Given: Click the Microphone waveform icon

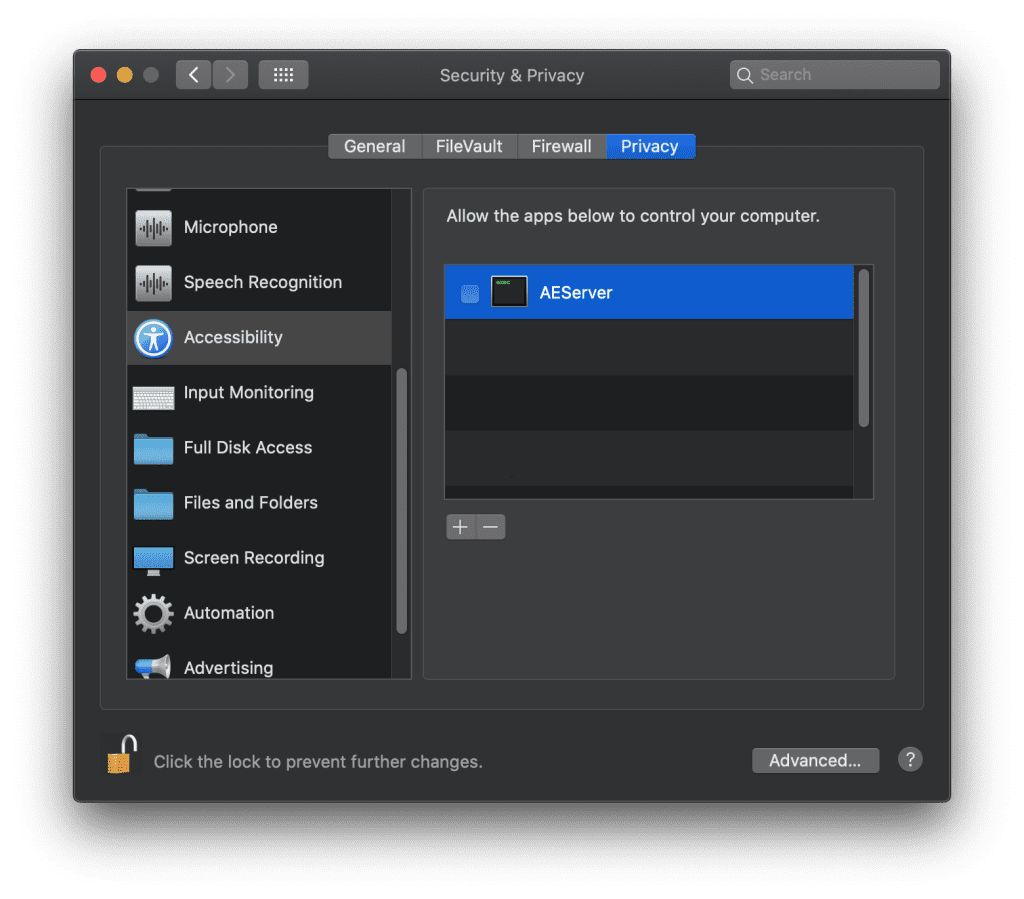Looking at the screenshot, I should (x=153, y=228).
